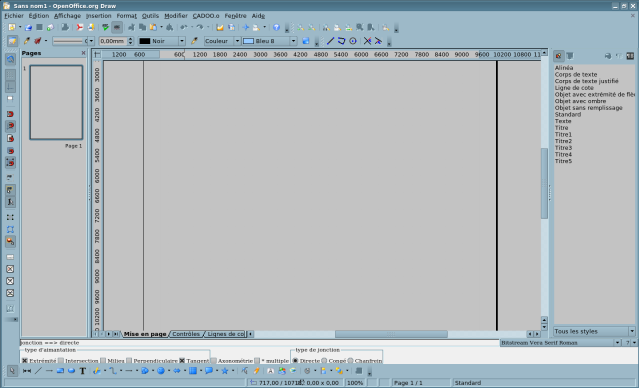Open the Bleu 8 fill color dropdown
Image resolution: width=639 pixels, height=388 pixels.
click(x=293, y=41)
